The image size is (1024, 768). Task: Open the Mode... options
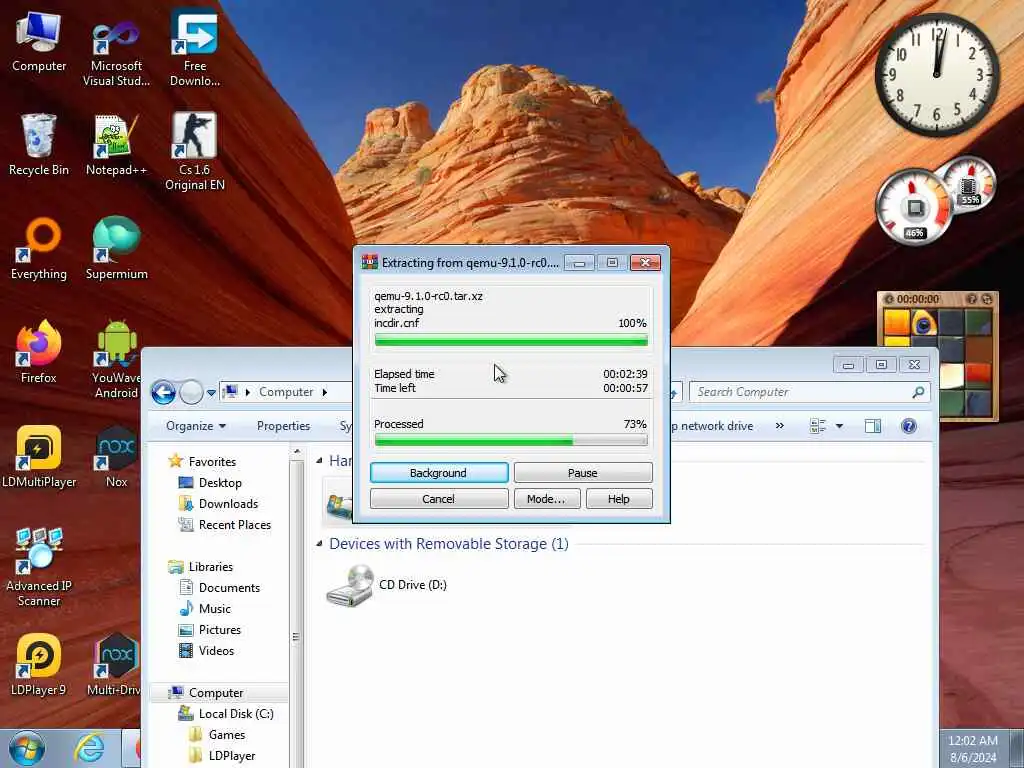546,499
